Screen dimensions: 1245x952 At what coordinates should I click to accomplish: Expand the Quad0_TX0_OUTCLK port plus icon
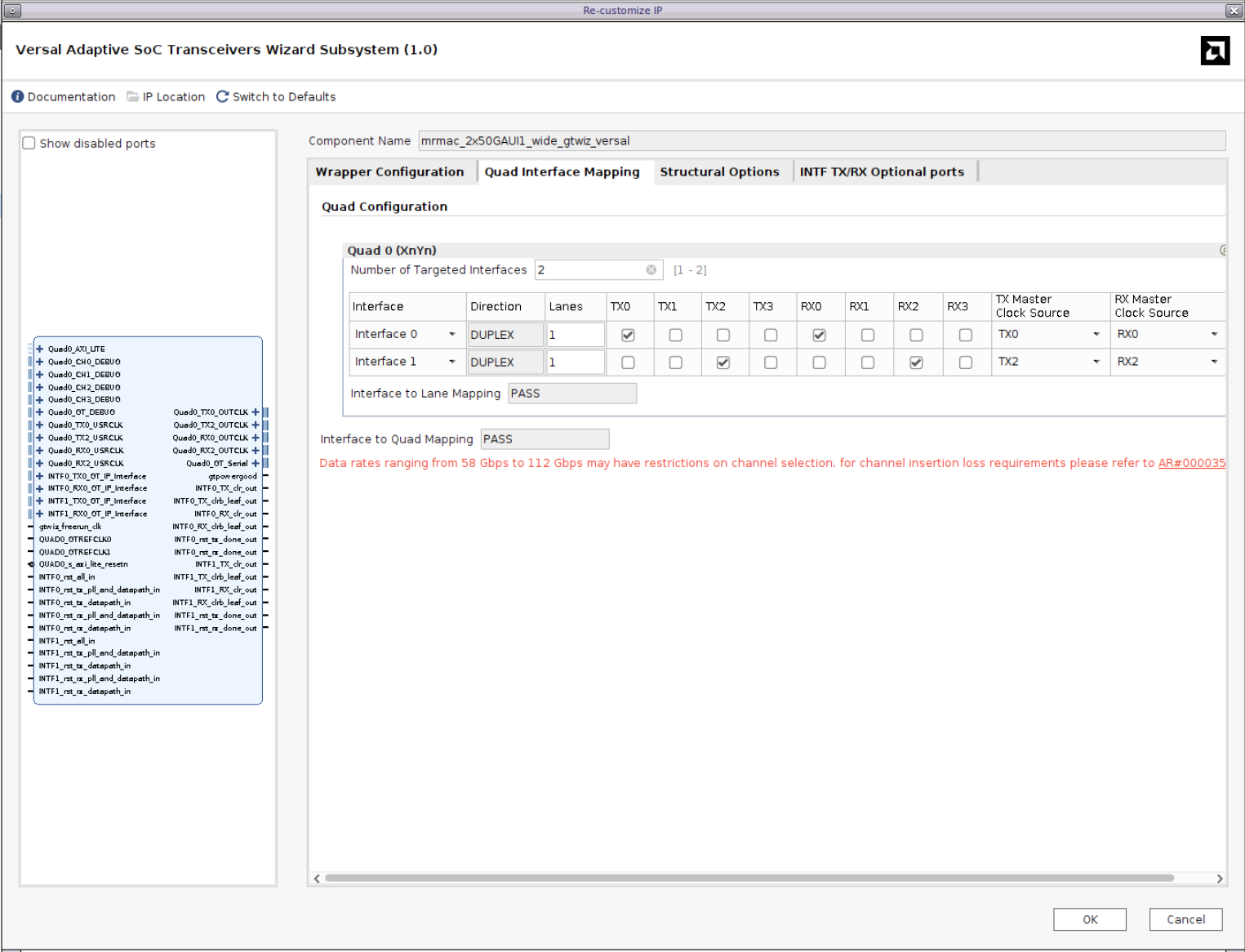(x=256, y=412)
